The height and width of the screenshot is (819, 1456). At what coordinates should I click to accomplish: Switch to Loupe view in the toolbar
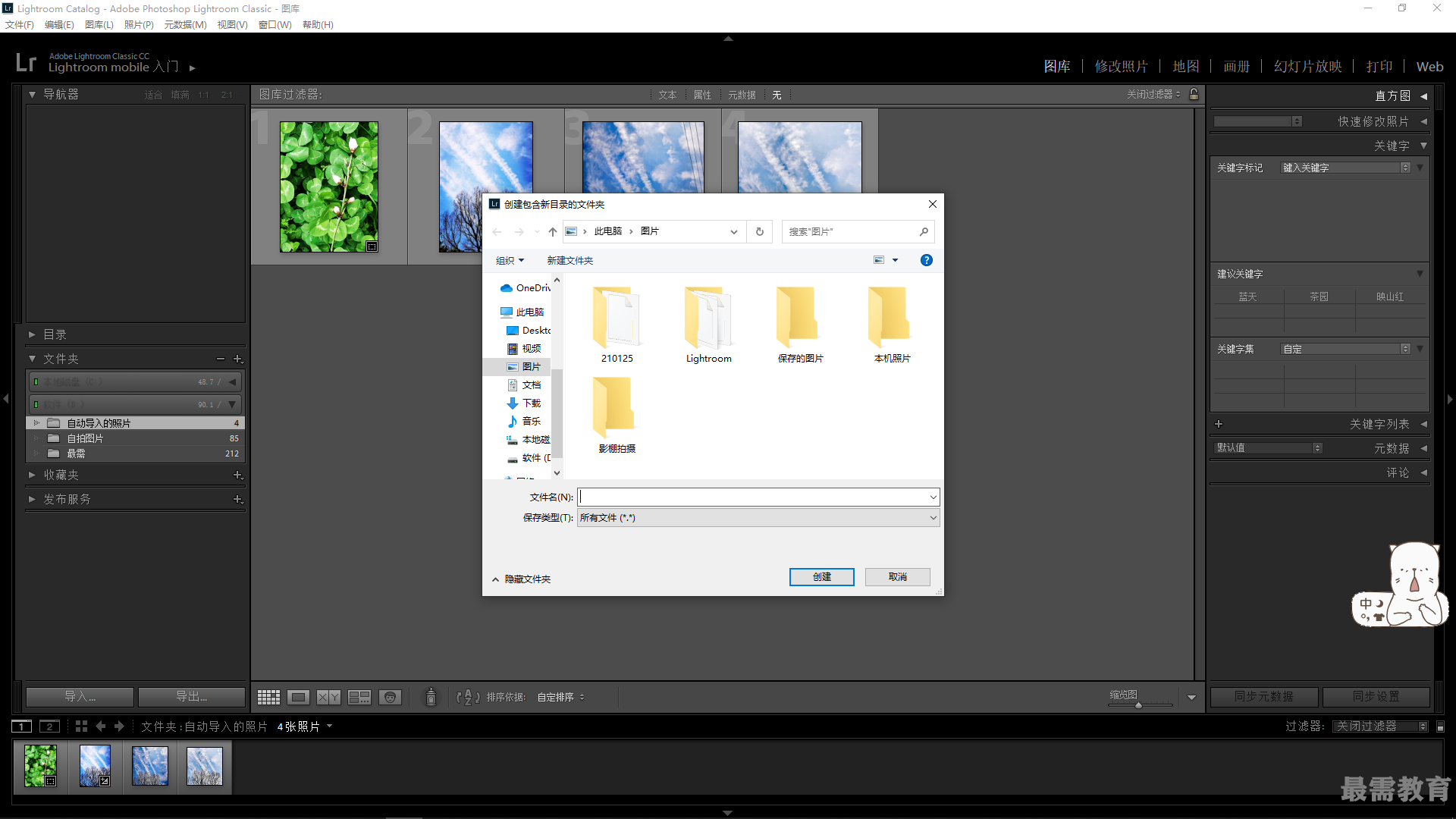coord(298,697)
